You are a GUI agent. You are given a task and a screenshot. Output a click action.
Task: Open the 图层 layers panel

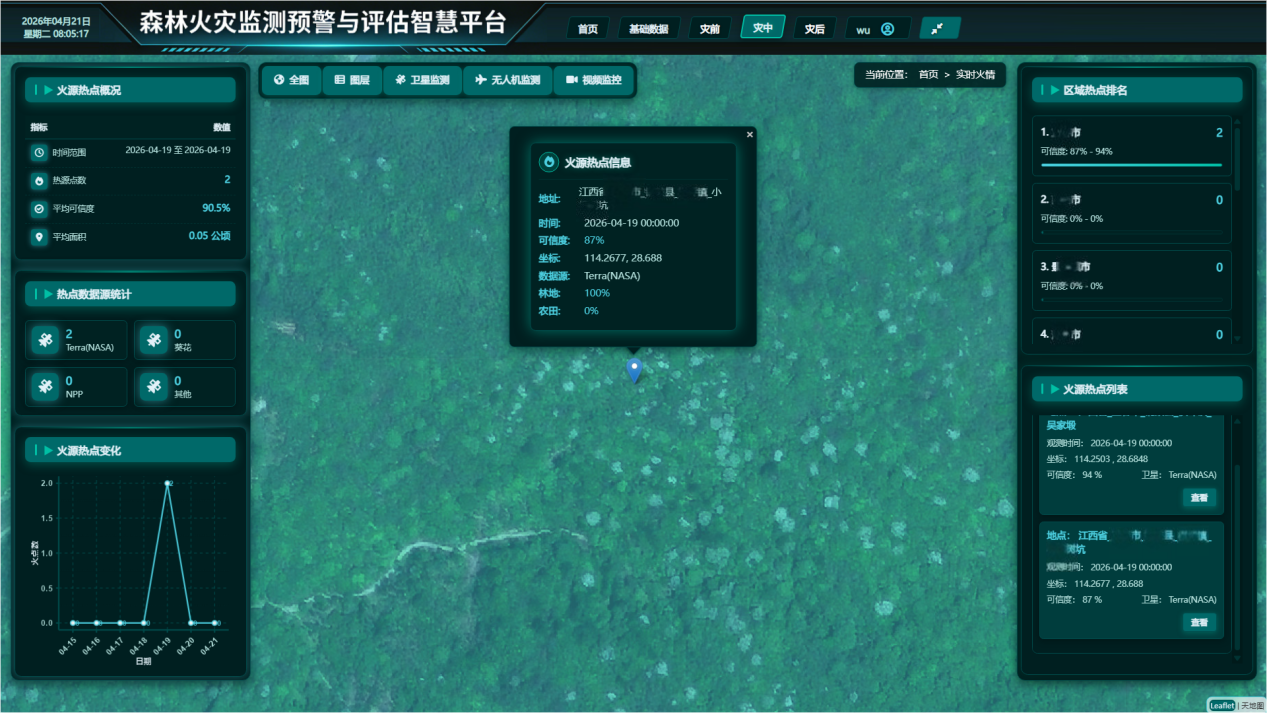coord(352,80)
